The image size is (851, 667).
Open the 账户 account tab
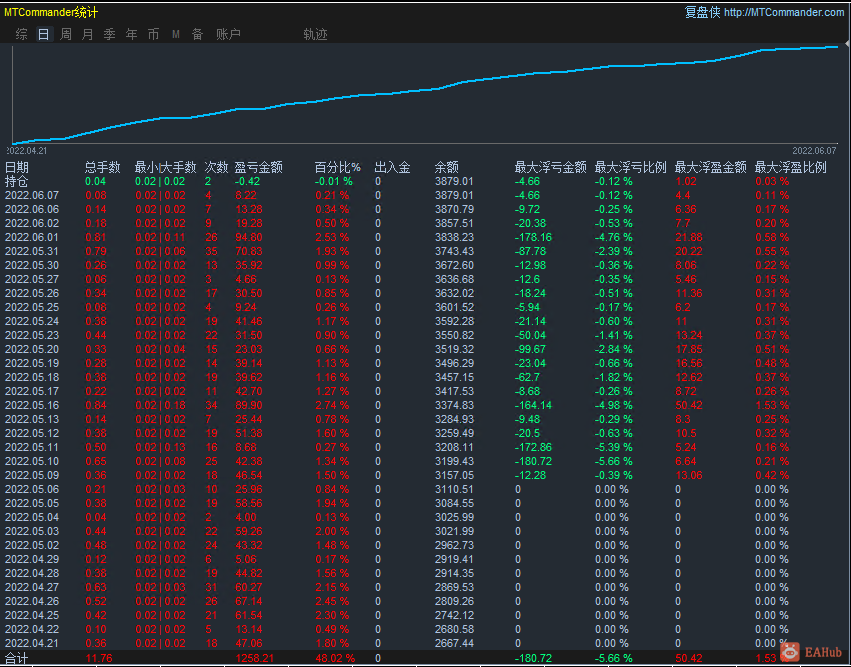(x=226, y=32)
